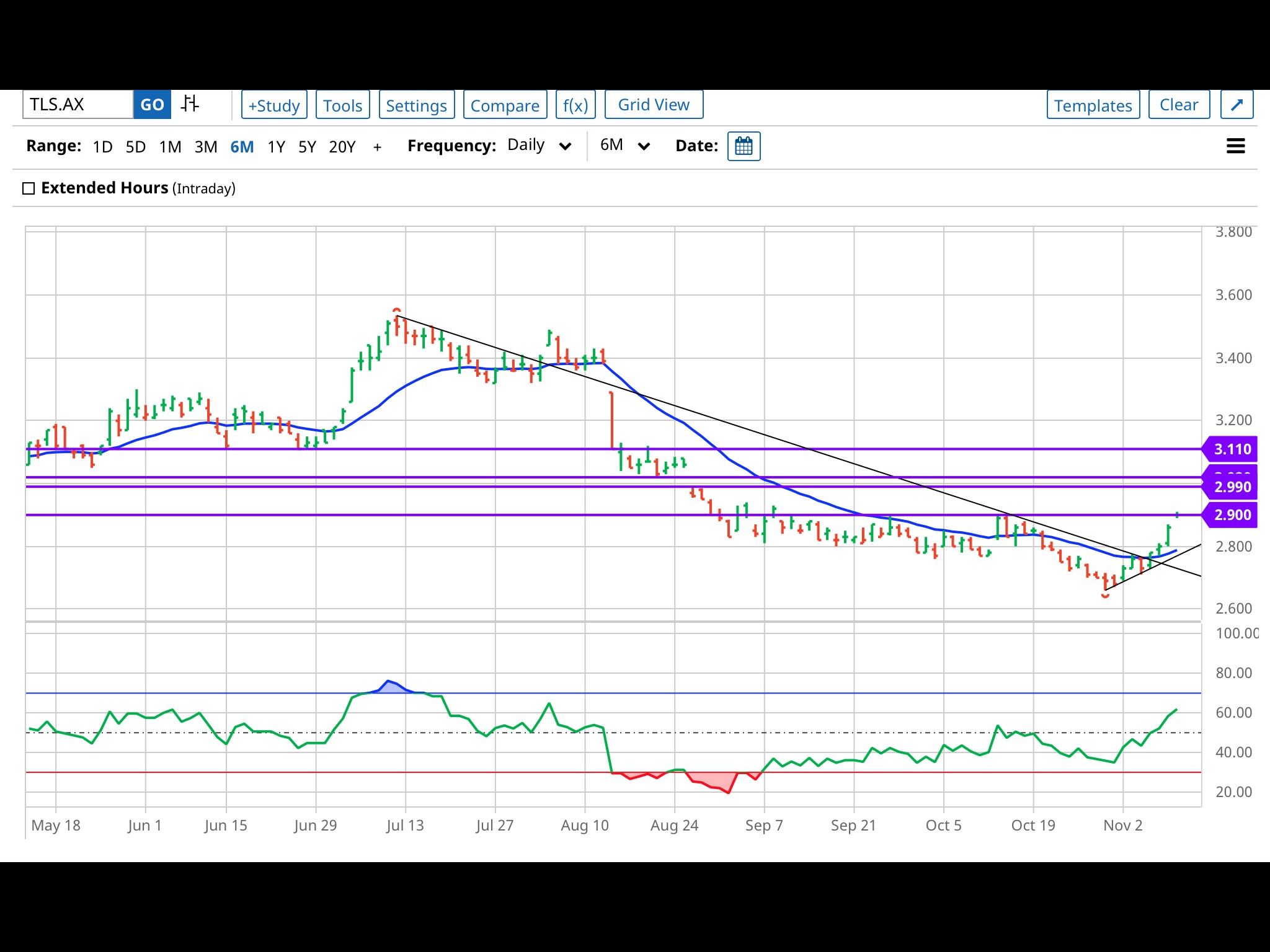Open the f(x) expression menu

[x=575, y=105]
